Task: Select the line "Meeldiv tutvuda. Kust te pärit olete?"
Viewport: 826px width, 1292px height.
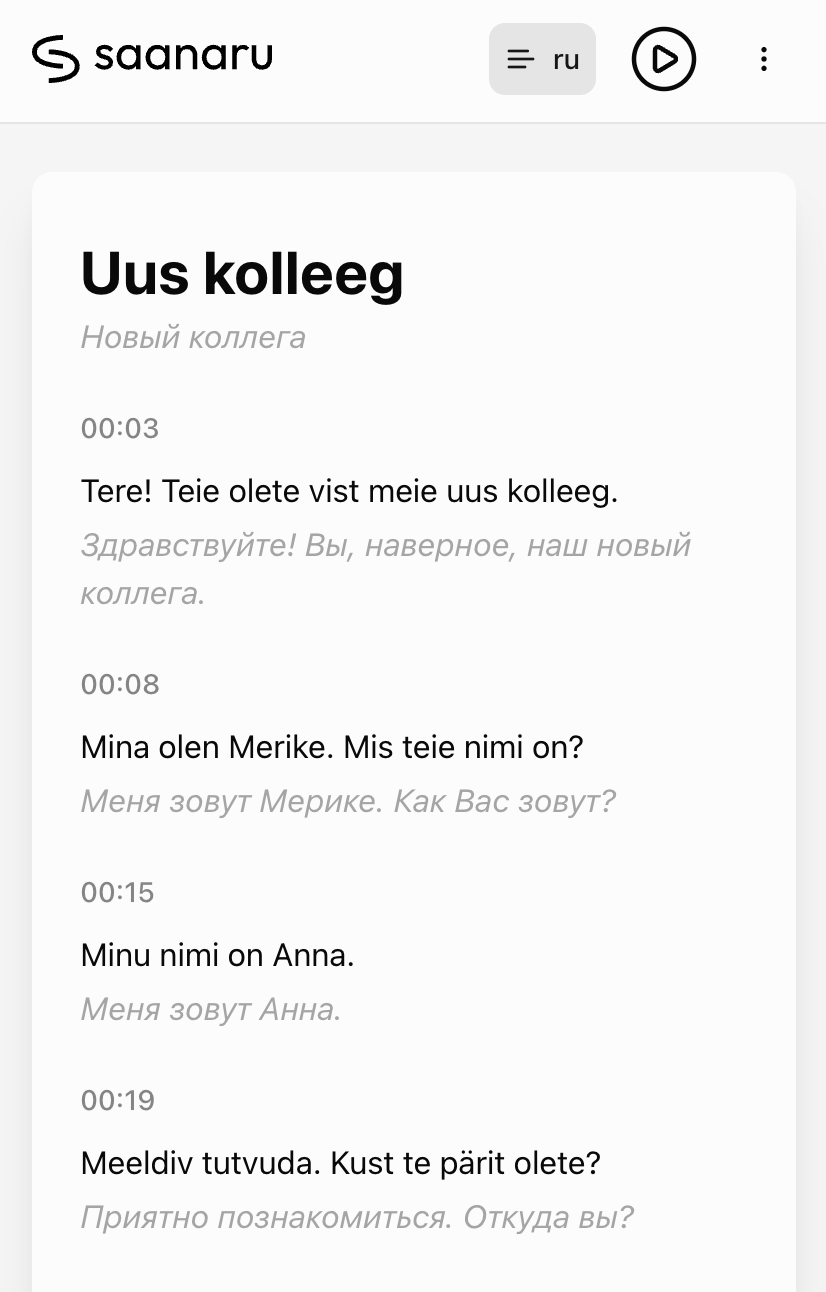Action: pyautogui.click(x=340, y=1163)
